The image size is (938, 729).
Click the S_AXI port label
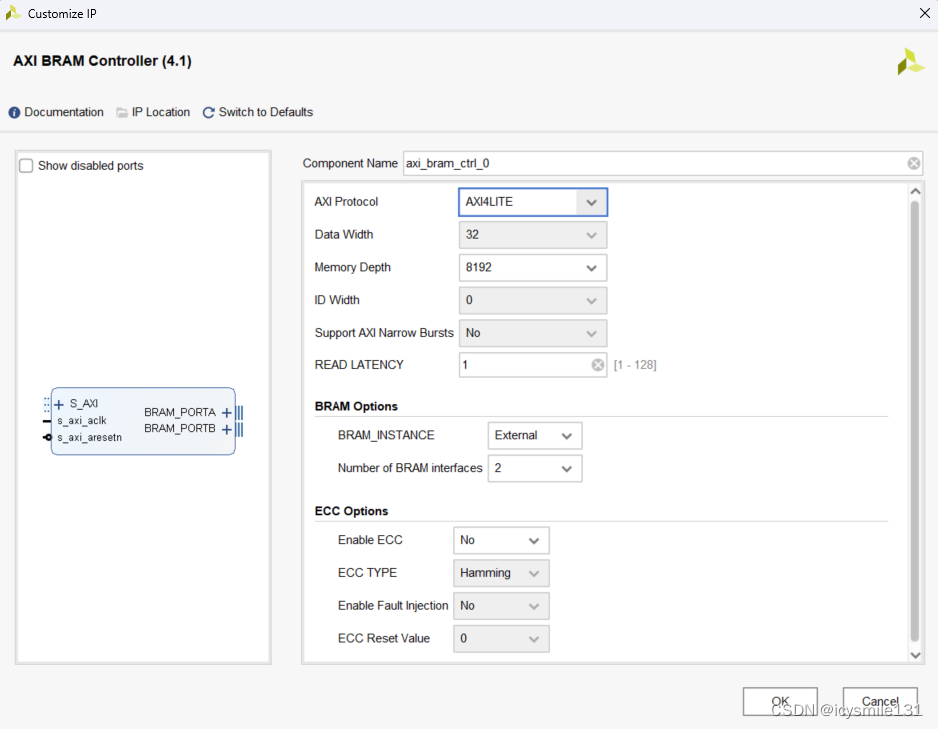tap(84, 404)
